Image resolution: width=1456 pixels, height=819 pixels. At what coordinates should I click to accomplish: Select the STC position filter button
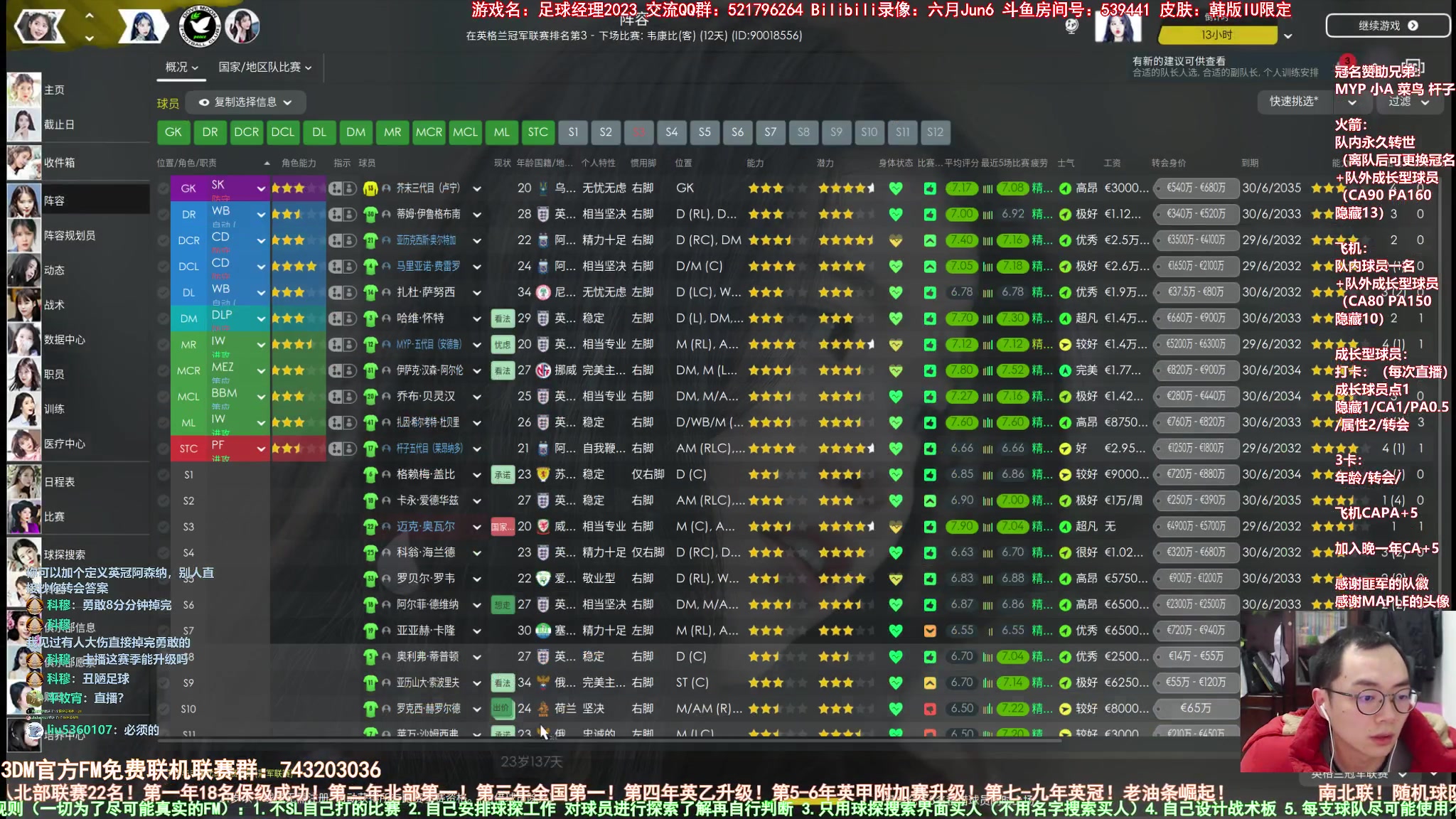coord(538,132)
